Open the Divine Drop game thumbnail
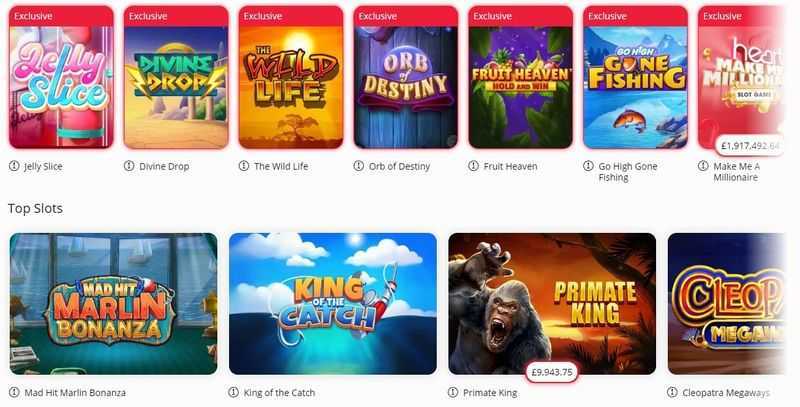This screenshot has height=407, width=800. tap(176, 77)
